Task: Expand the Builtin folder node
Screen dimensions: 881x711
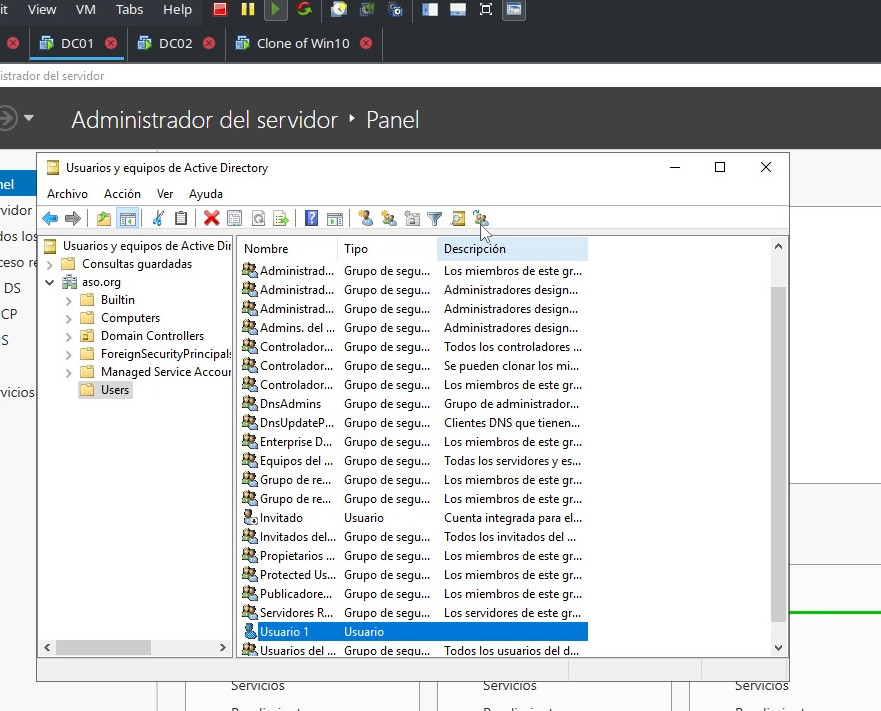Action: pos(68,300)
